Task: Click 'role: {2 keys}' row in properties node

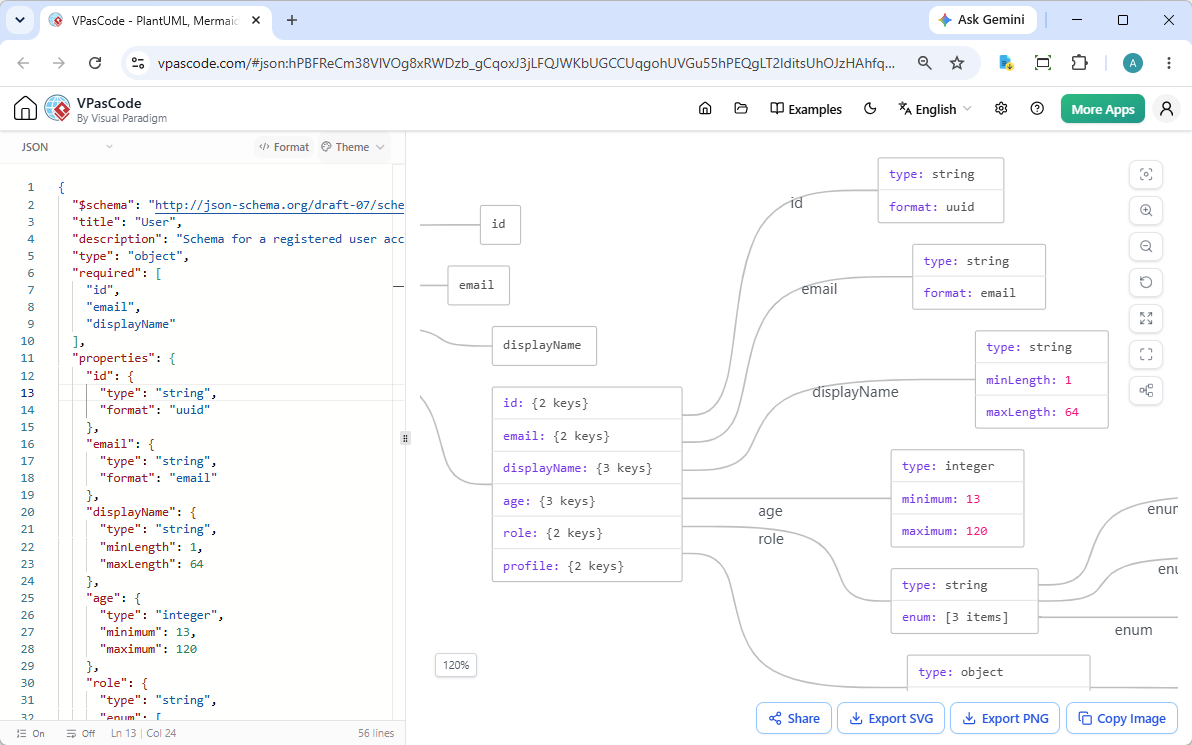Action: coord(587,533)
